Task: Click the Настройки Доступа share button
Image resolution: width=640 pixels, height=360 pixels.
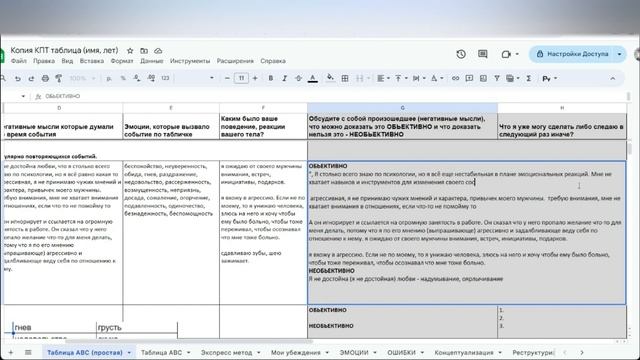Action: [x=573, y=54]
